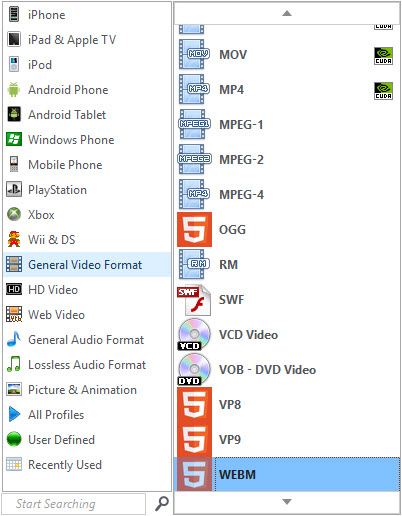This screenshot has height=516, width=402.
Task: Click the Mobile Phone icon
Action: 14,164
